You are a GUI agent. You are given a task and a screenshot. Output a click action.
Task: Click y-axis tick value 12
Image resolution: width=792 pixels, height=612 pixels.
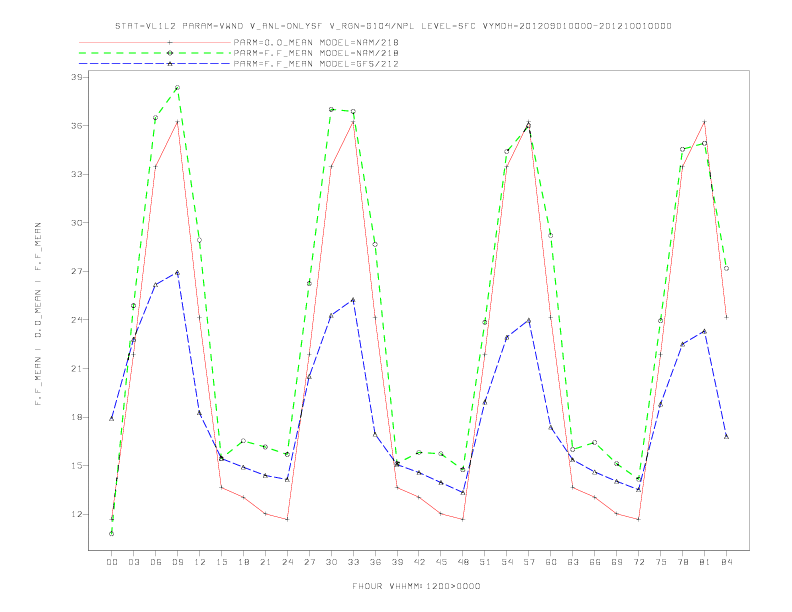click(76, 515)
